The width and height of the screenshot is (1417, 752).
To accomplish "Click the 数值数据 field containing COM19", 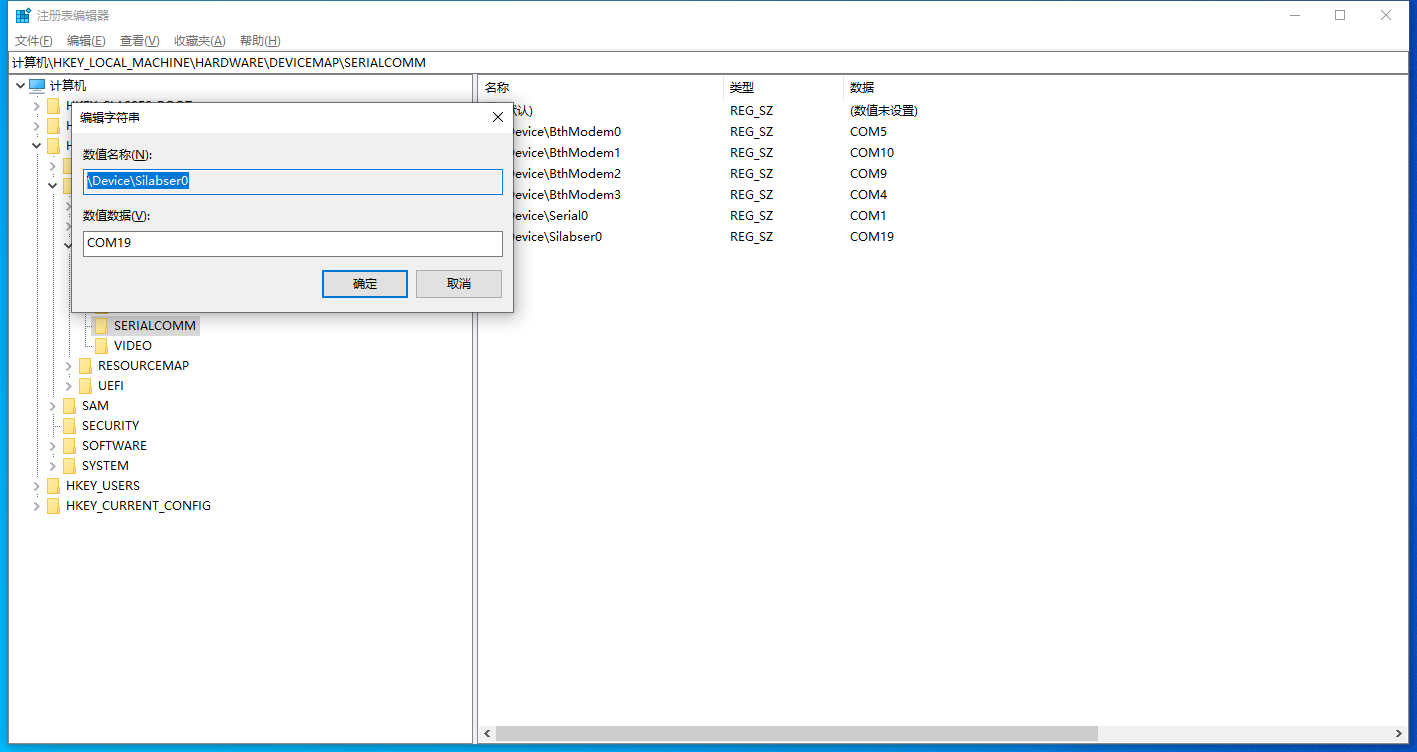I will click(x=293, y=243).
